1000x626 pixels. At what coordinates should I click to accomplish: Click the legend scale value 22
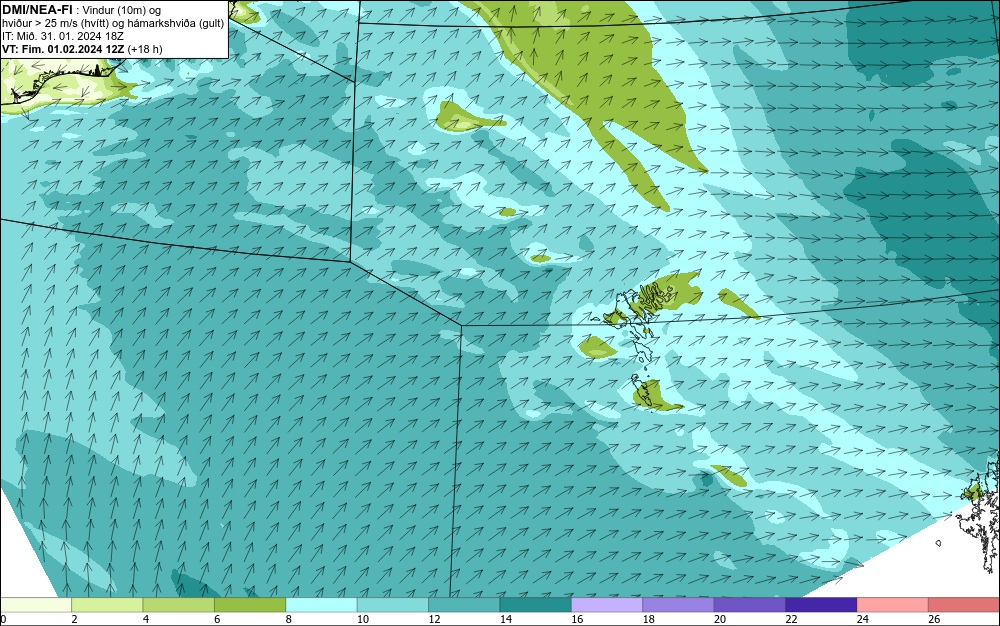[791, 619]
